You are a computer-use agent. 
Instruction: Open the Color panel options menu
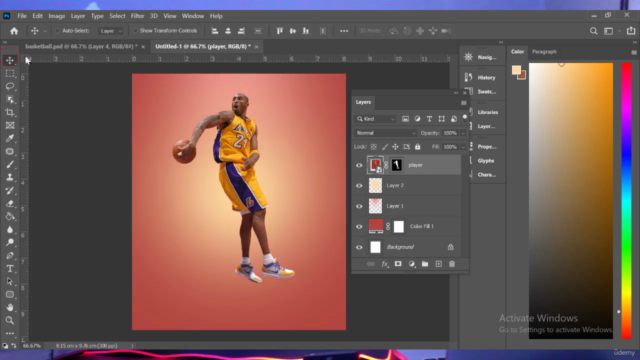pyautogui.click(x=634, y=52)
